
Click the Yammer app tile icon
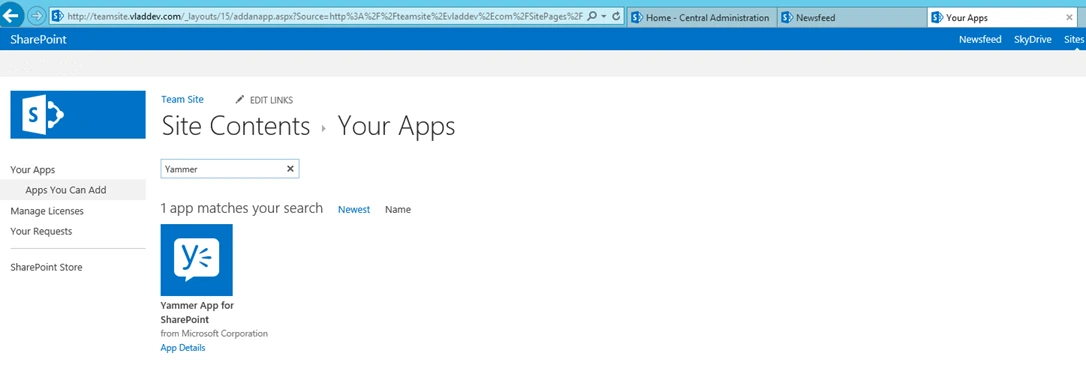197,260
